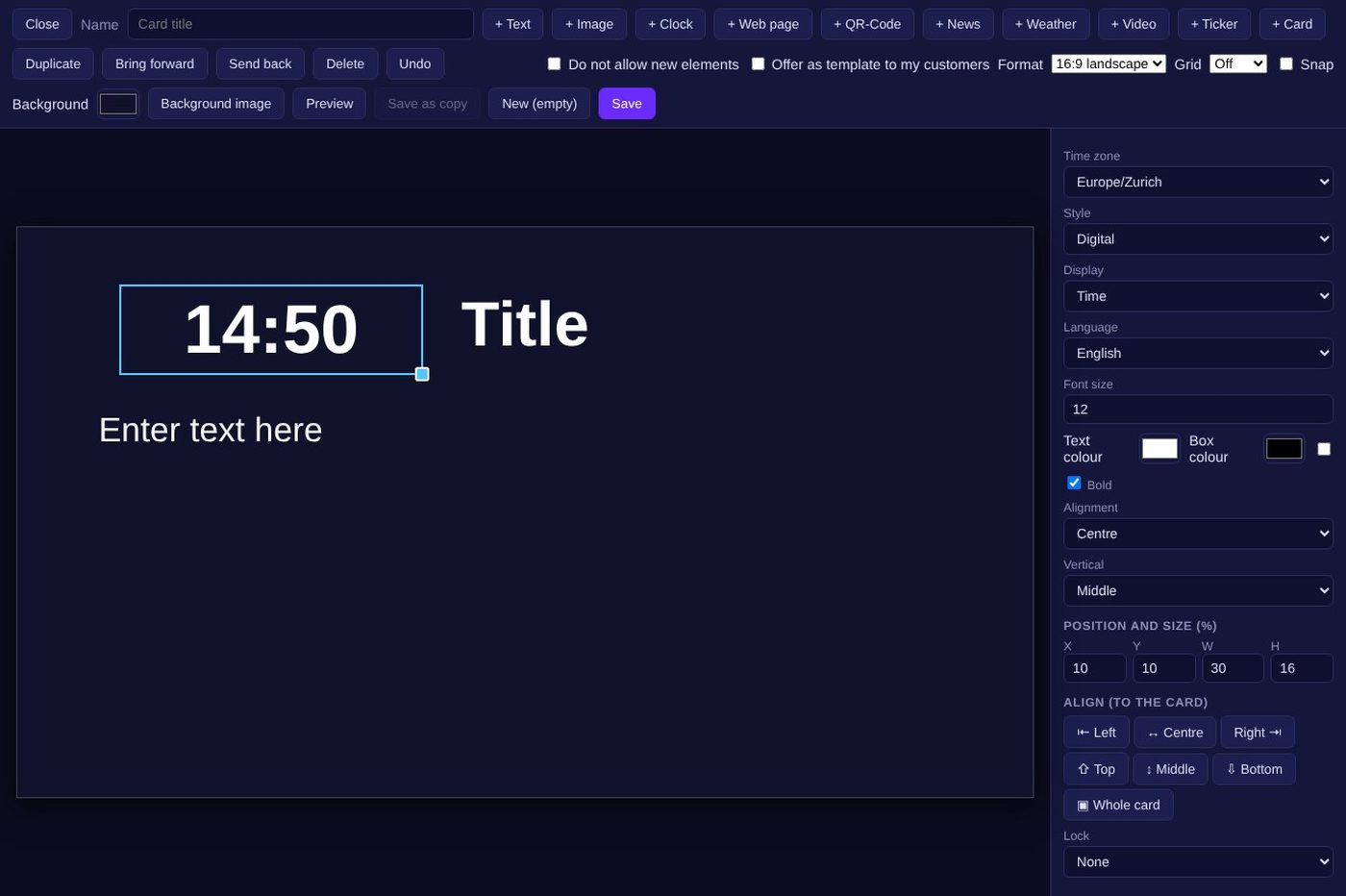Click the Card title name field
1346x896 pixels.
pos(300,24)
